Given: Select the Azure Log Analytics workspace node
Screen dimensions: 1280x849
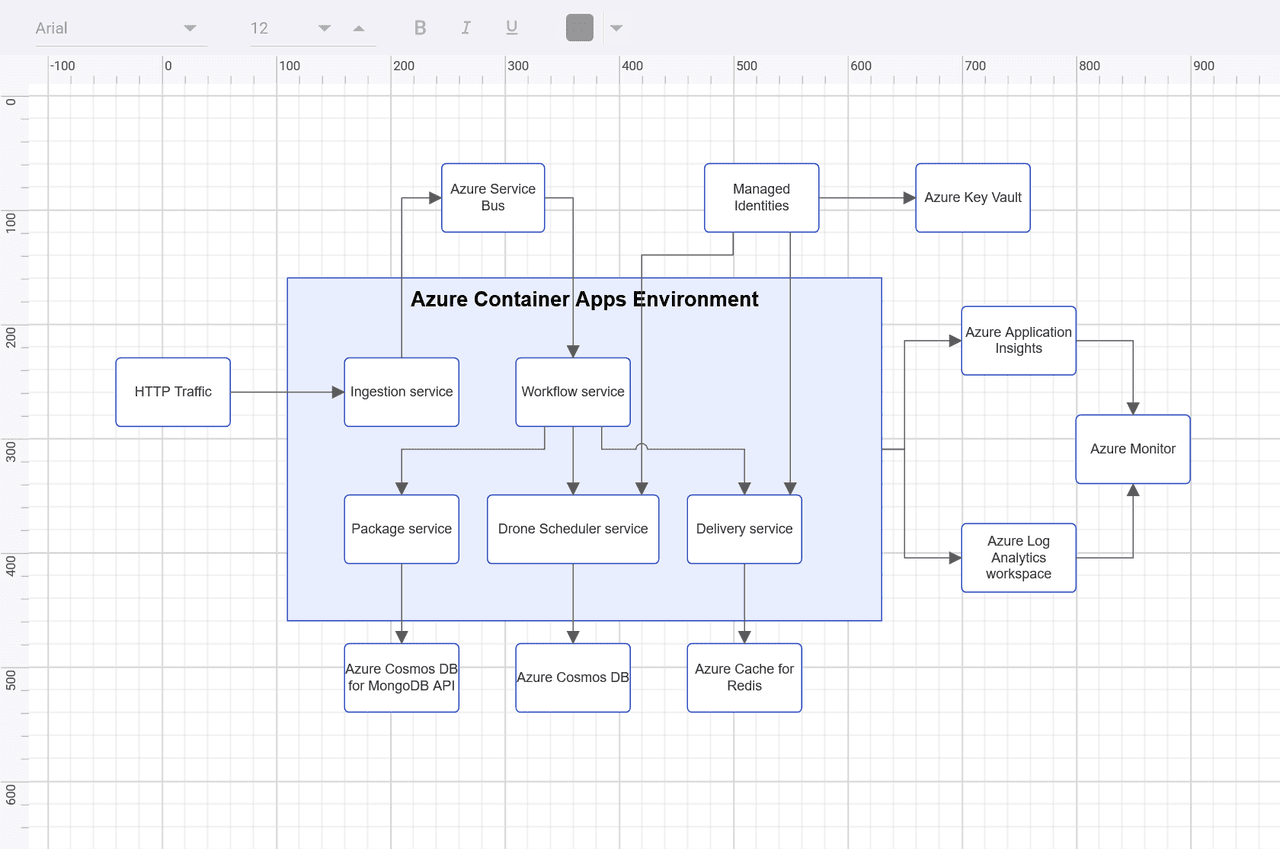Looking at the screenshot, I should pyautogui.click(x=1019, y=558).
